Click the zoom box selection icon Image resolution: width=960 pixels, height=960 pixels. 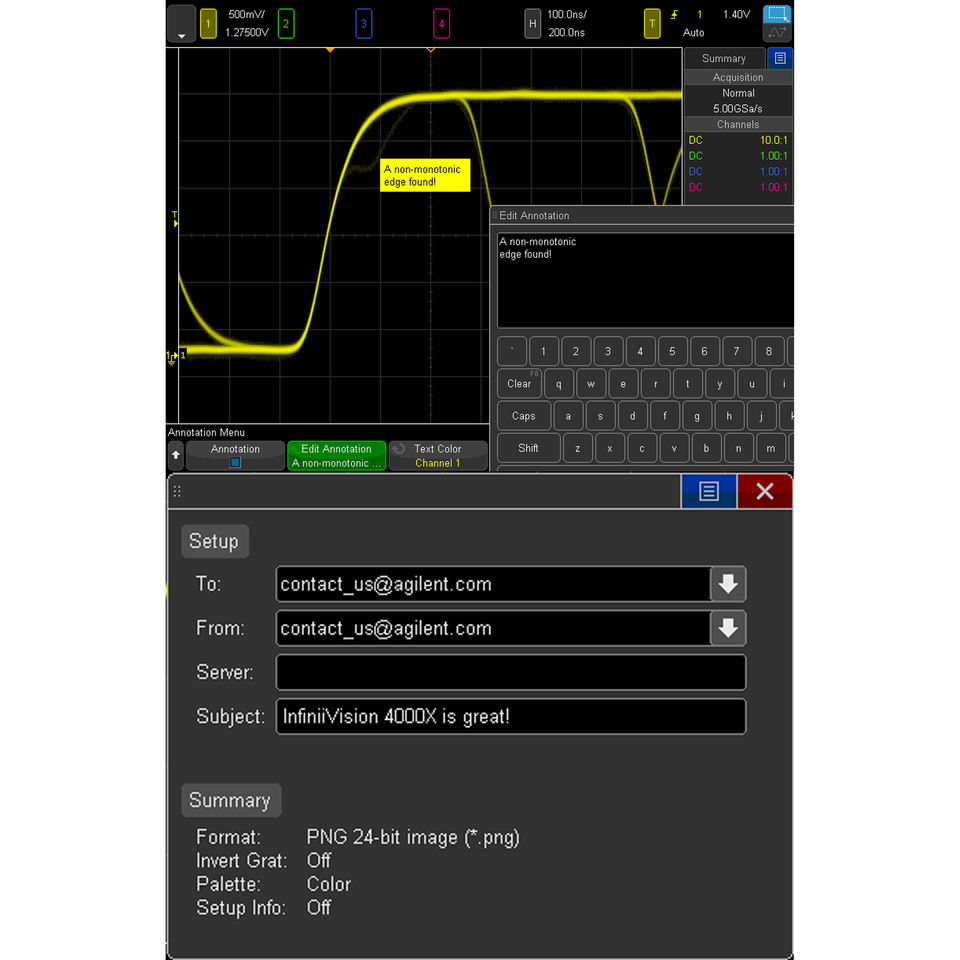coord(777,14)
